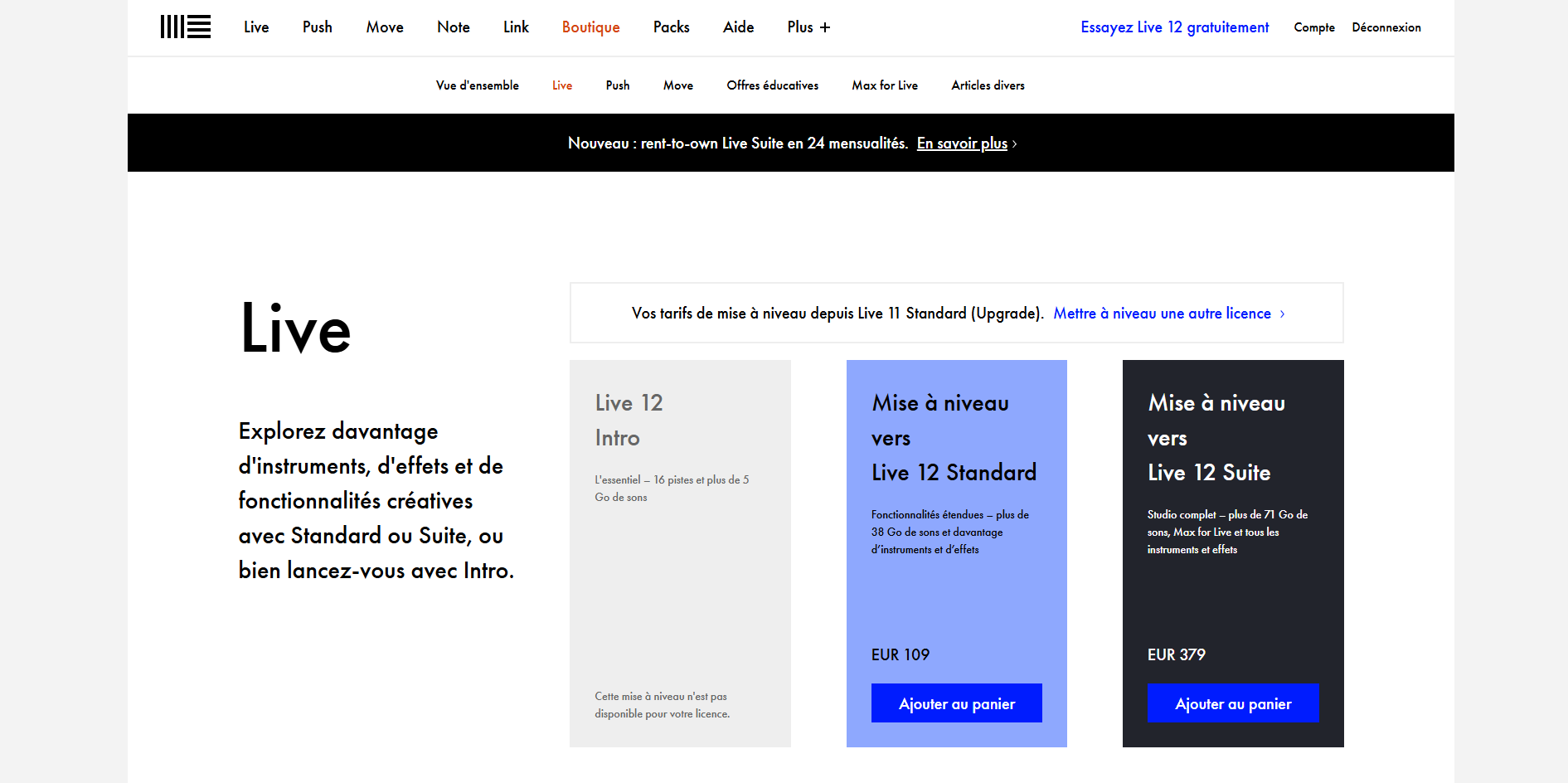This screenshot has width=1568, height=783.
Task: Select the Live sub-navigation tab
Action: [x=562, y=85]
